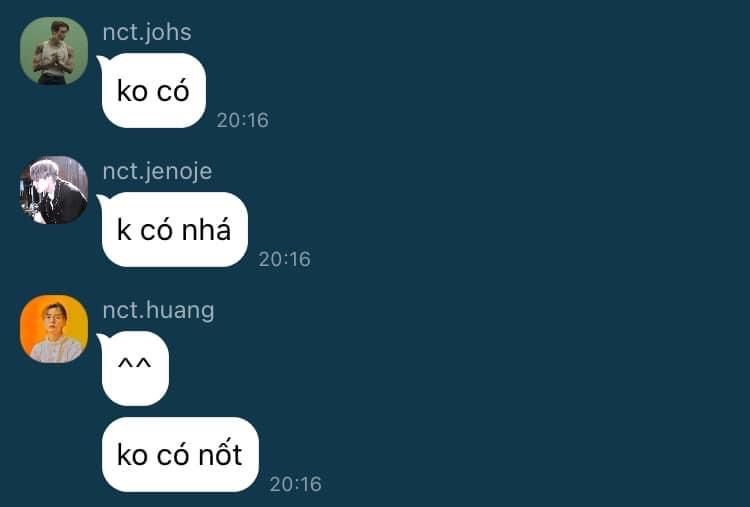Select the nct.jenoje username label
750x507 pixels.
point(157,172)
